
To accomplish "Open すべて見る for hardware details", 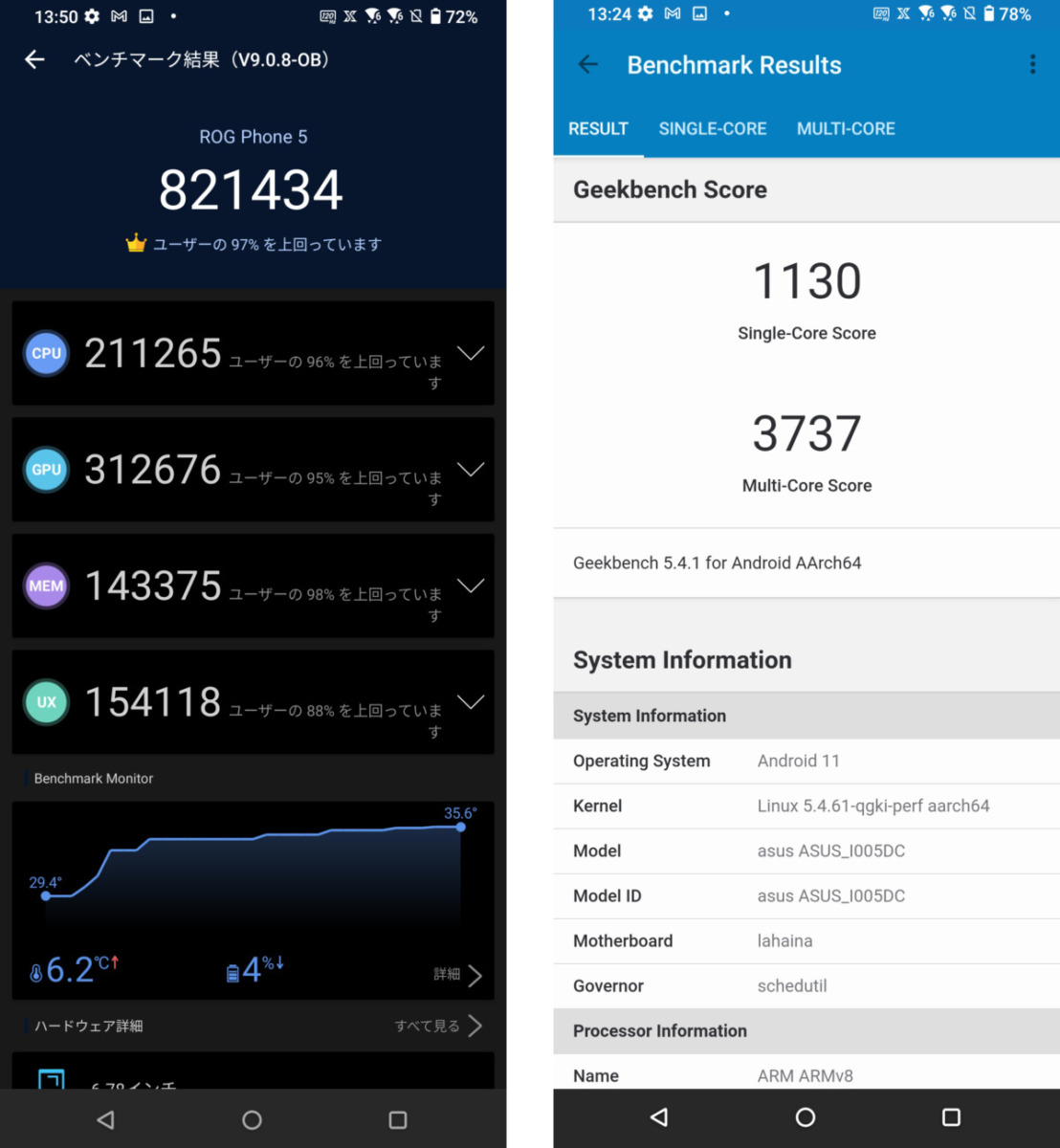I will tap(438, 1026).
